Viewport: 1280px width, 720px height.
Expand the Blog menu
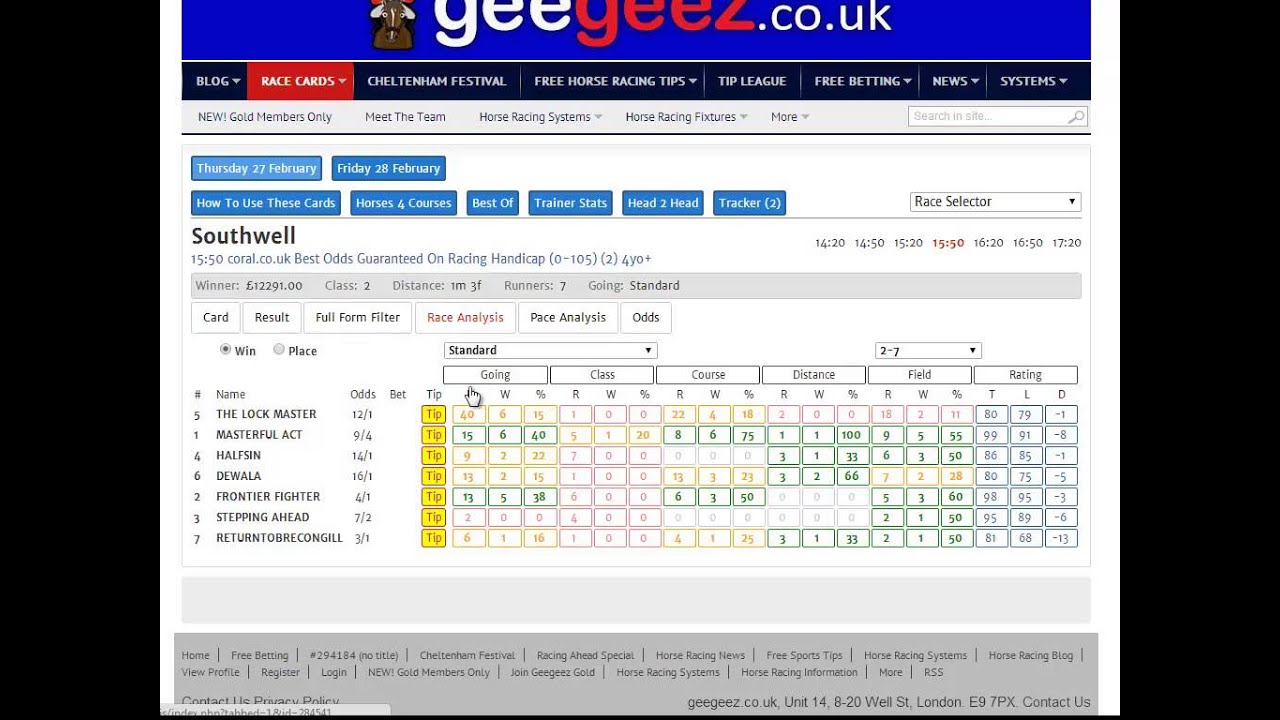[218, 81]
